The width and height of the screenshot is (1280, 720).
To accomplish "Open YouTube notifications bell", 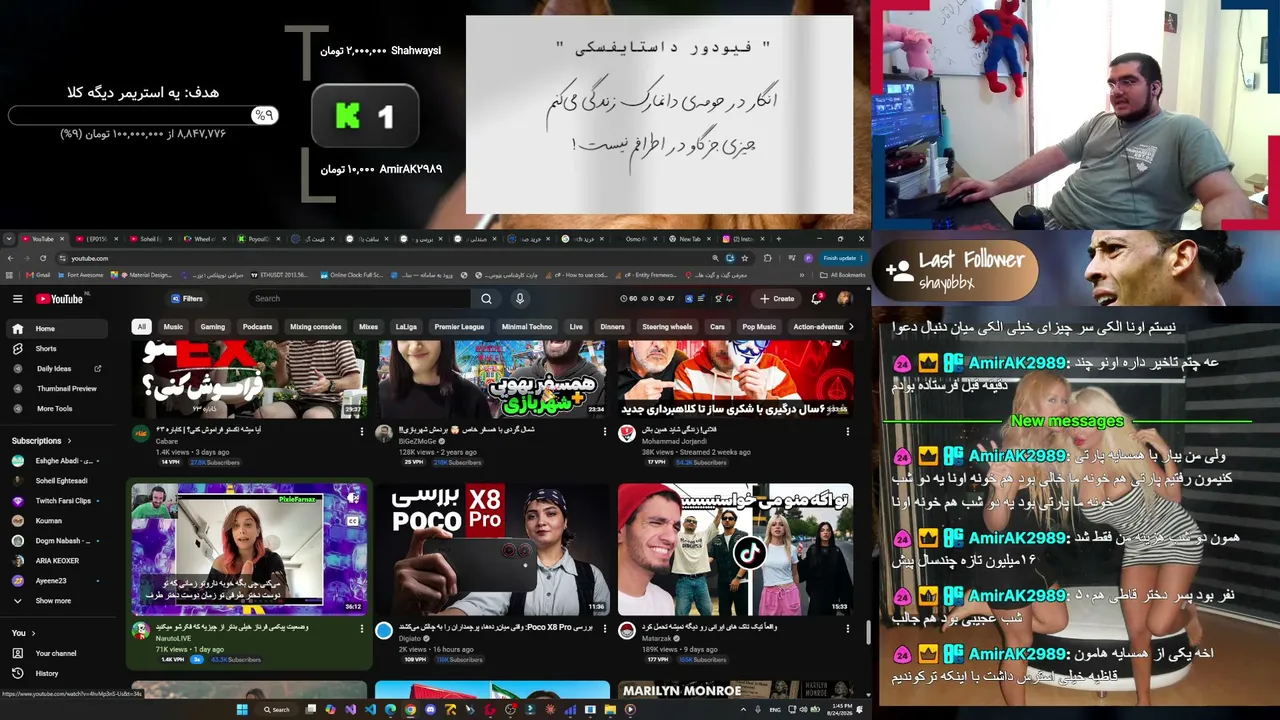I will pyautogui.click(x=817, y=298).
